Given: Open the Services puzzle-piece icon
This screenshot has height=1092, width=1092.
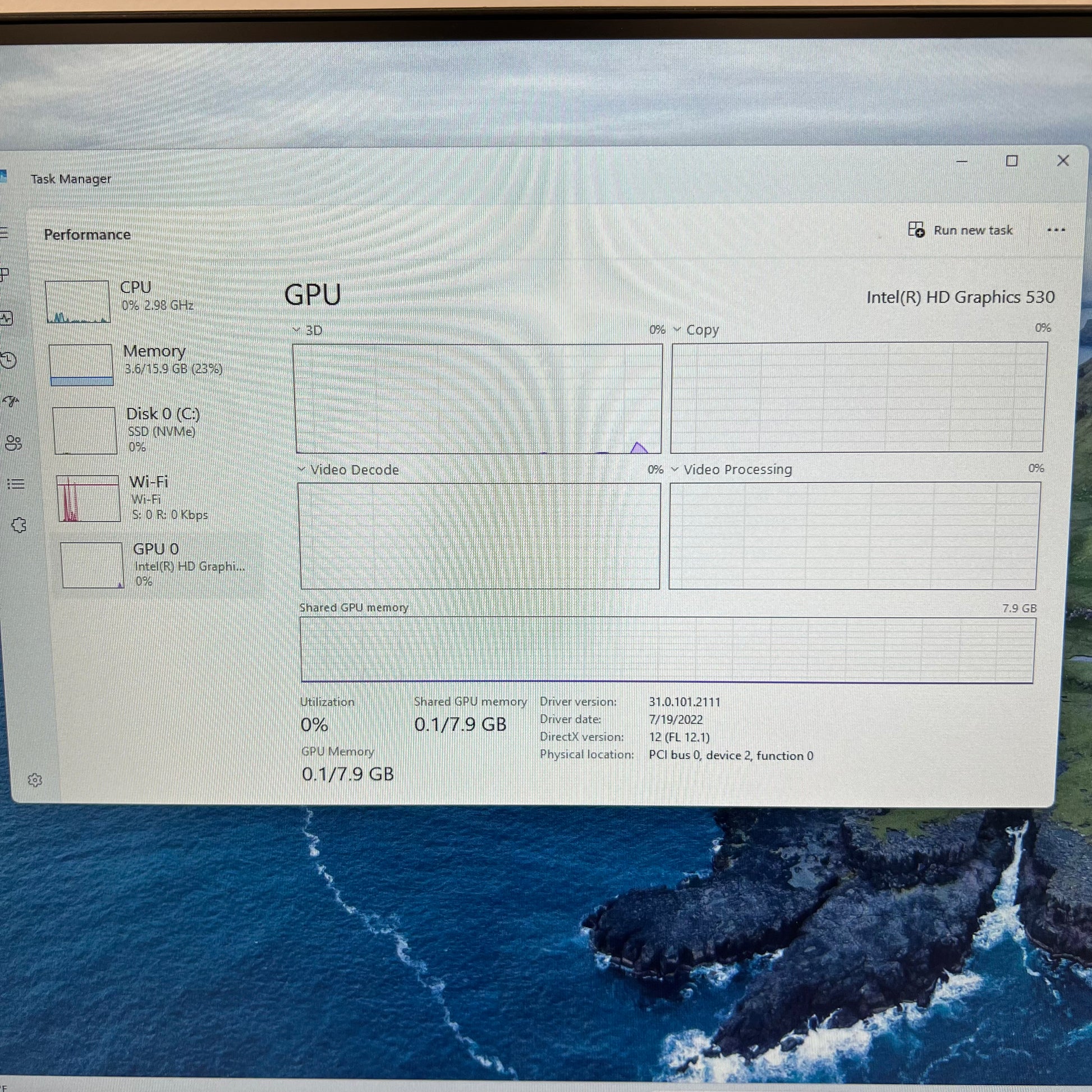Looking at the screenshot, I should click(19, 526).
